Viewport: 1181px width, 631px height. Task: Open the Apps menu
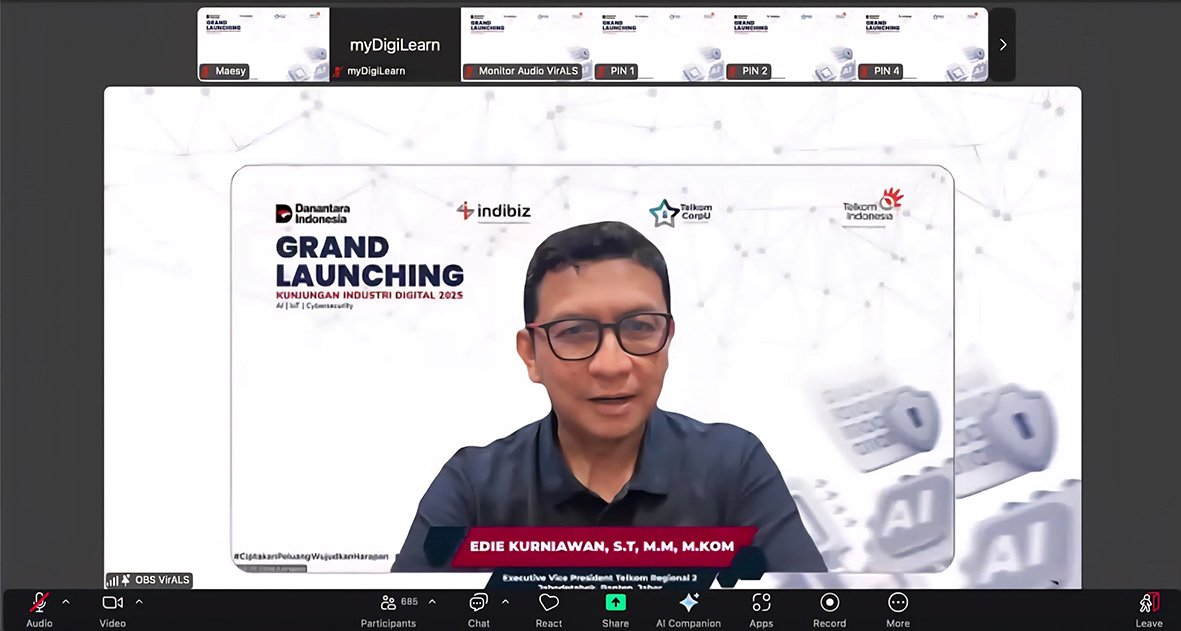[761, 602]
